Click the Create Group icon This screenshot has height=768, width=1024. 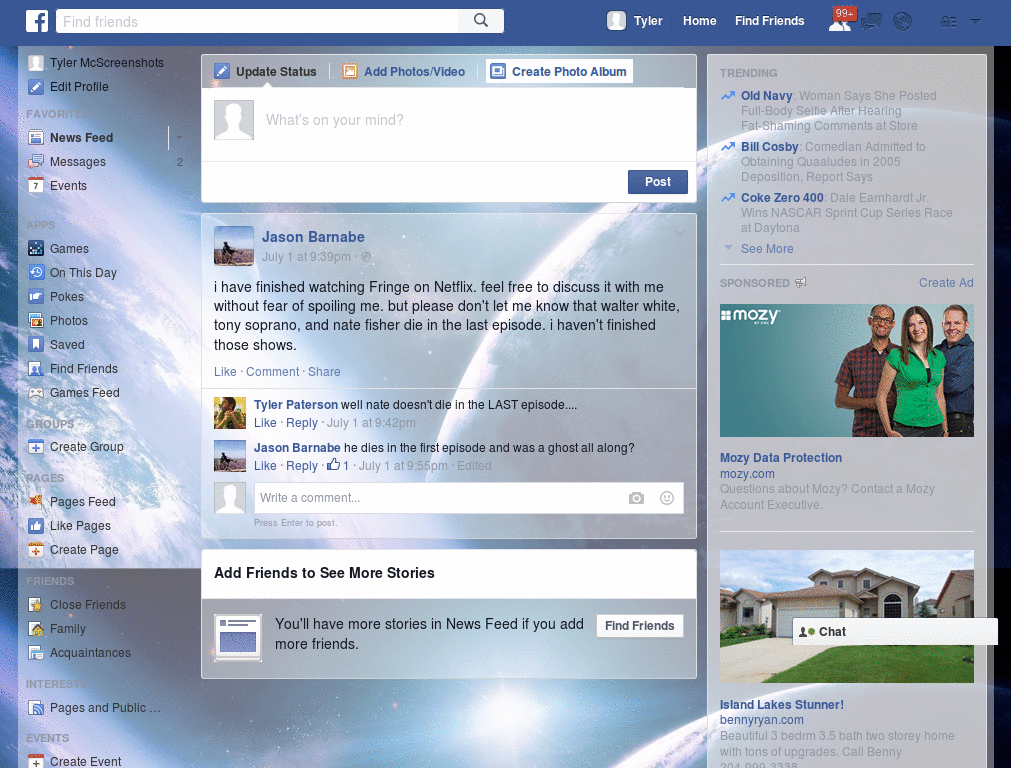[36, 447]
